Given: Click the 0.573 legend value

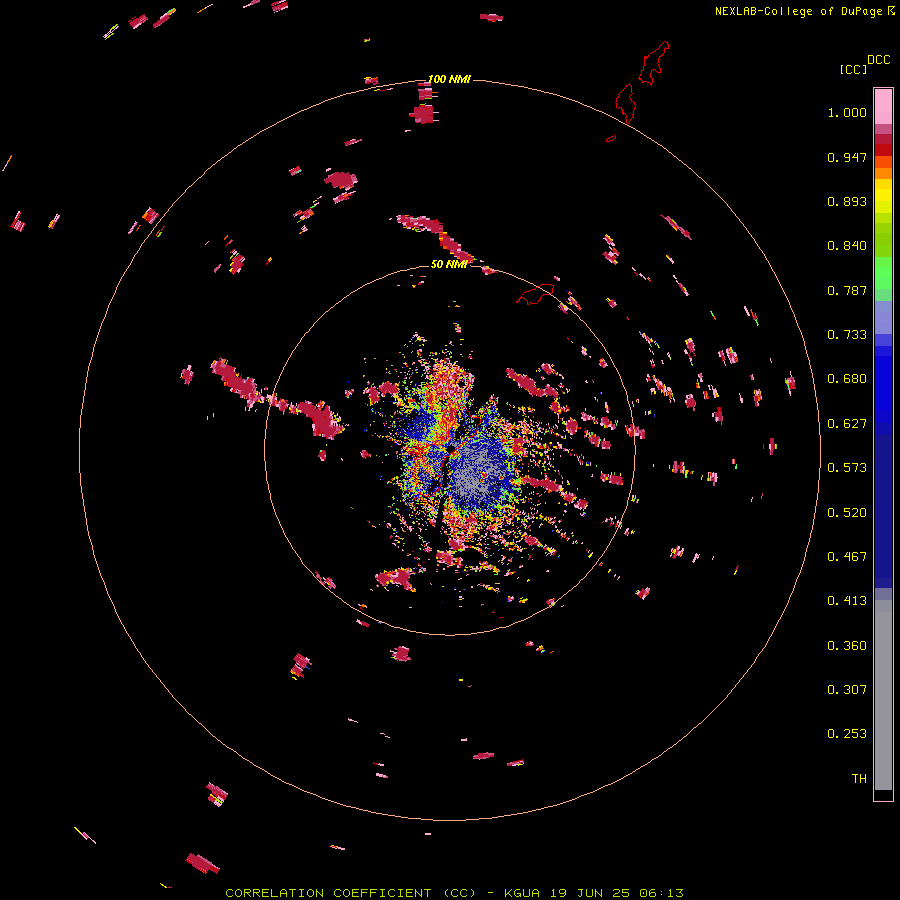Looking at the screenshot, I should tap(847, 468).
